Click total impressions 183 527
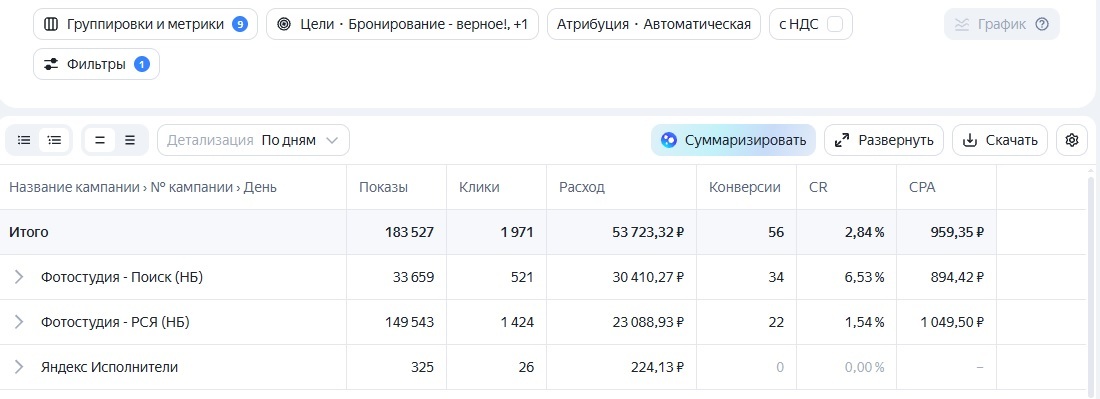 click(410, 232)
